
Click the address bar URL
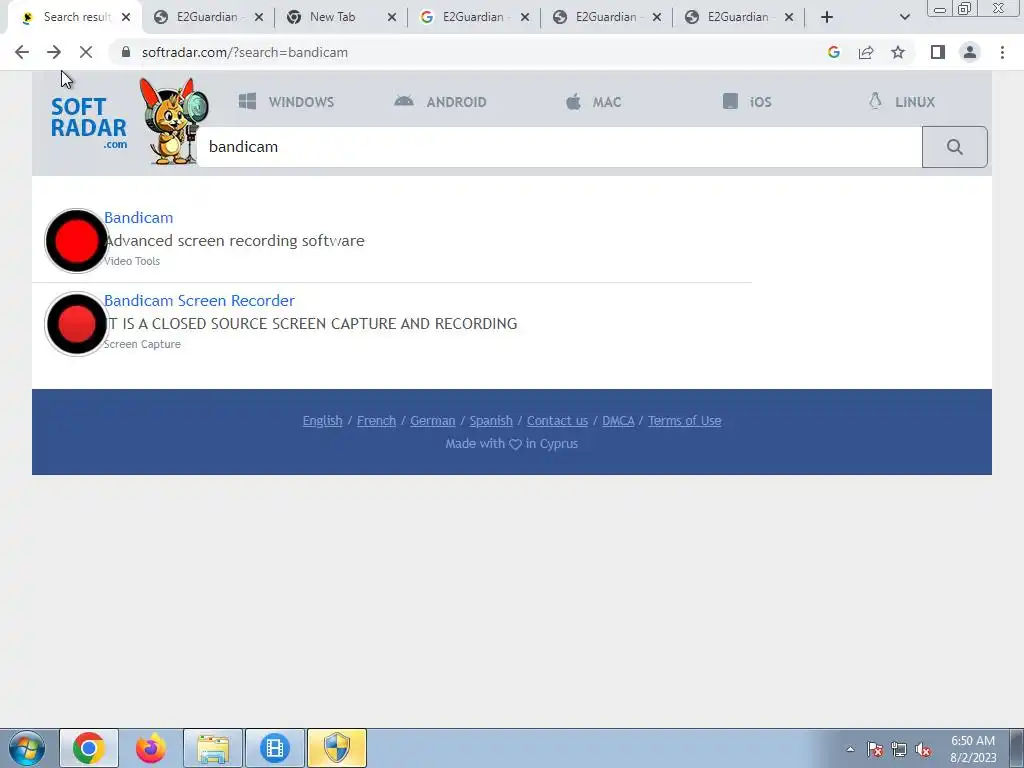tap(245, 52)
